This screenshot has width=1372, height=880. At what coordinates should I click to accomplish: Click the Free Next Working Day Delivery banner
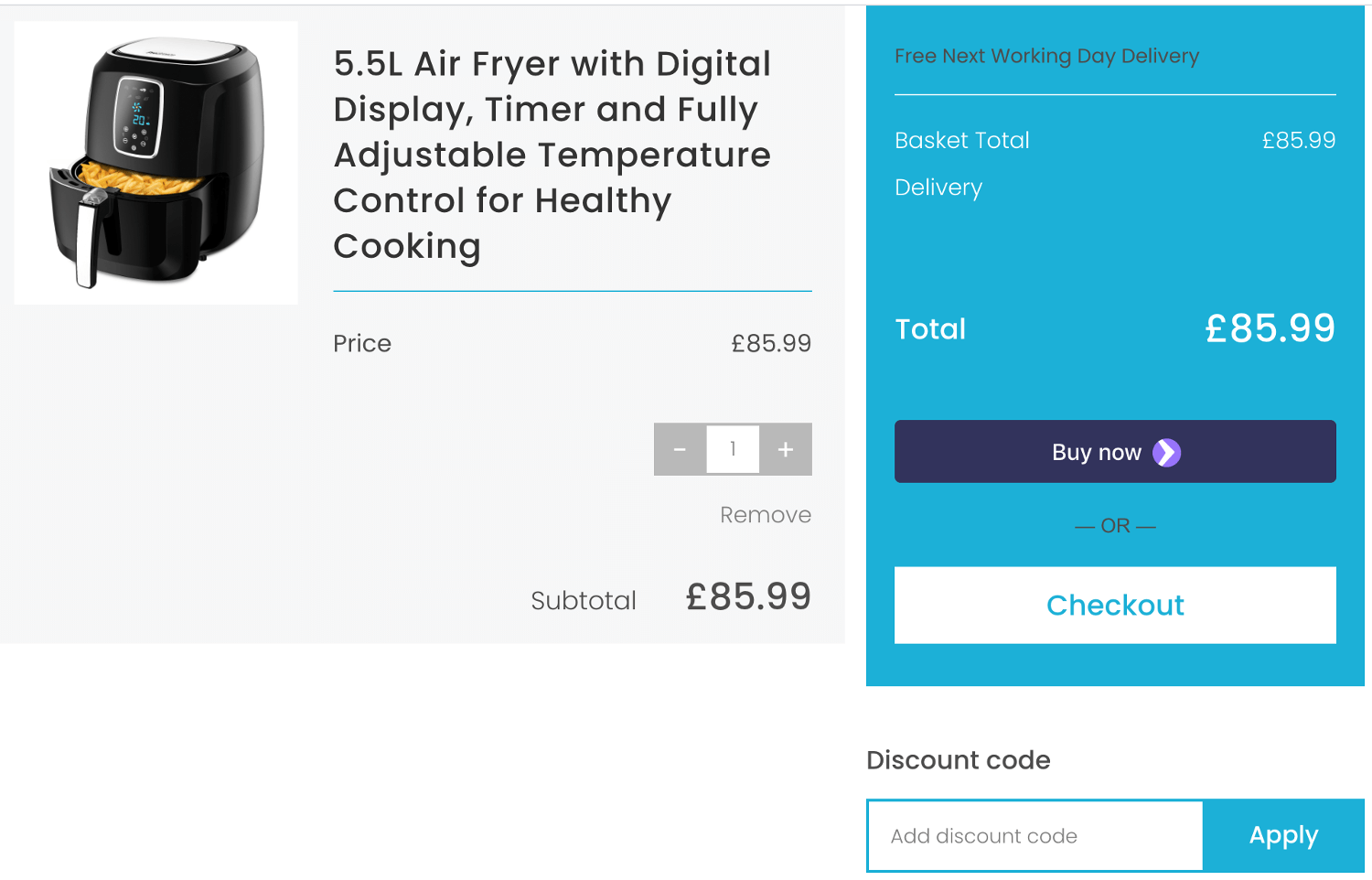click(x=1047, y=56)
